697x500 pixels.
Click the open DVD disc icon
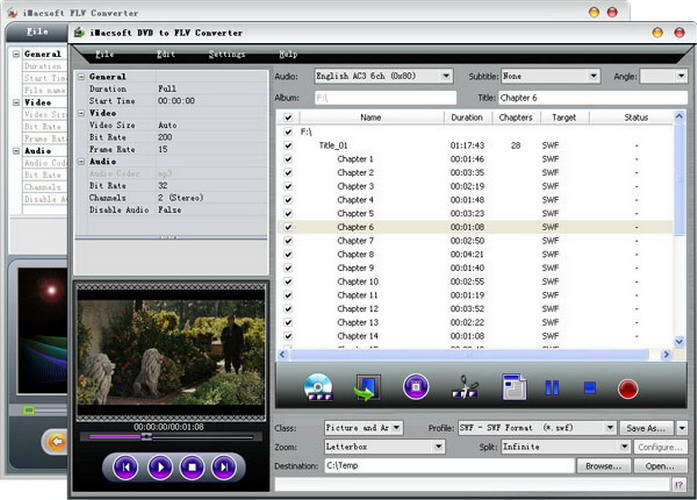coord(318,386)
